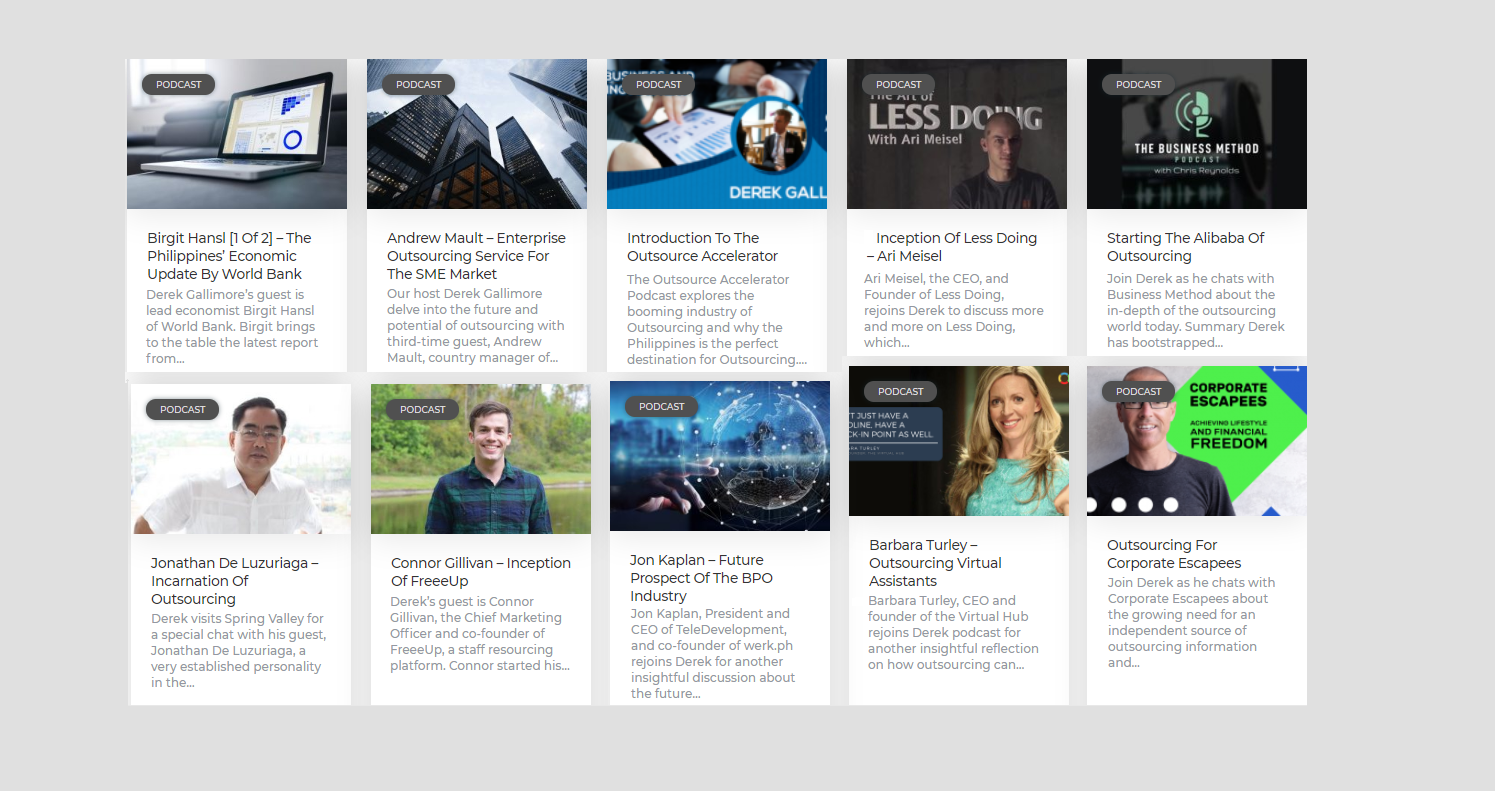Viewport: 1495px width, 791px height.
Task: Click excerpt starting "Ari Meisel, the CEO, and Founder"
Action: pos(954,310)
